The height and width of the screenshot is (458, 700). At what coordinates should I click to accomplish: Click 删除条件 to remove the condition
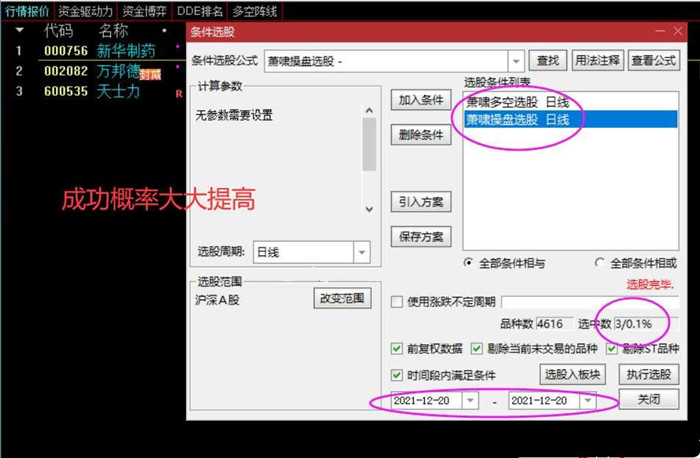(421, 134)
